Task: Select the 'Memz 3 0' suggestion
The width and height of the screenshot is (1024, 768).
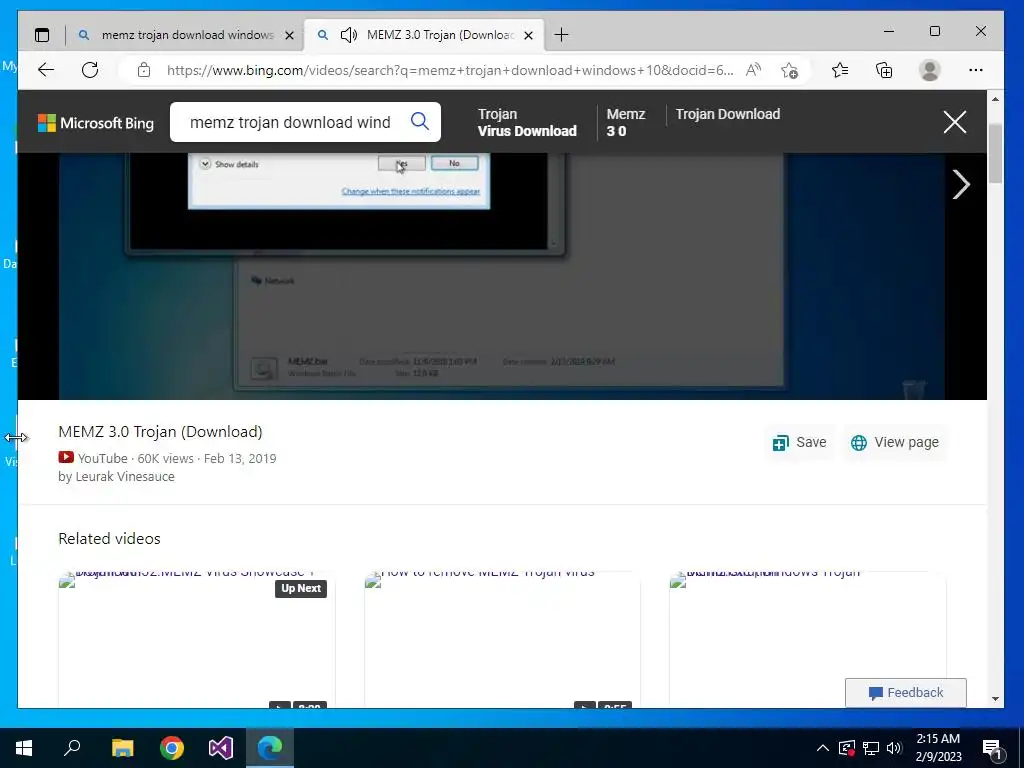Action: pyautogui.click(x=626, y=122)
